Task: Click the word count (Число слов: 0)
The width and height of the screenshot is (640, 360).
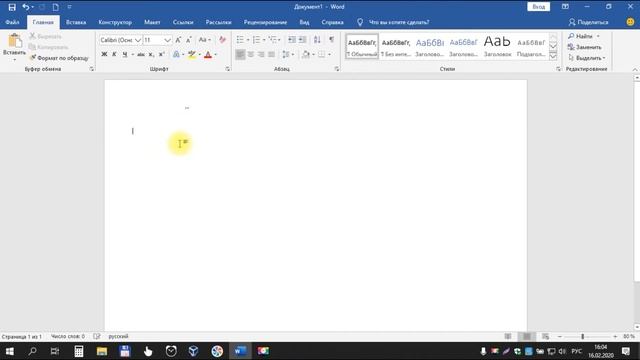Action: [68, 336]
